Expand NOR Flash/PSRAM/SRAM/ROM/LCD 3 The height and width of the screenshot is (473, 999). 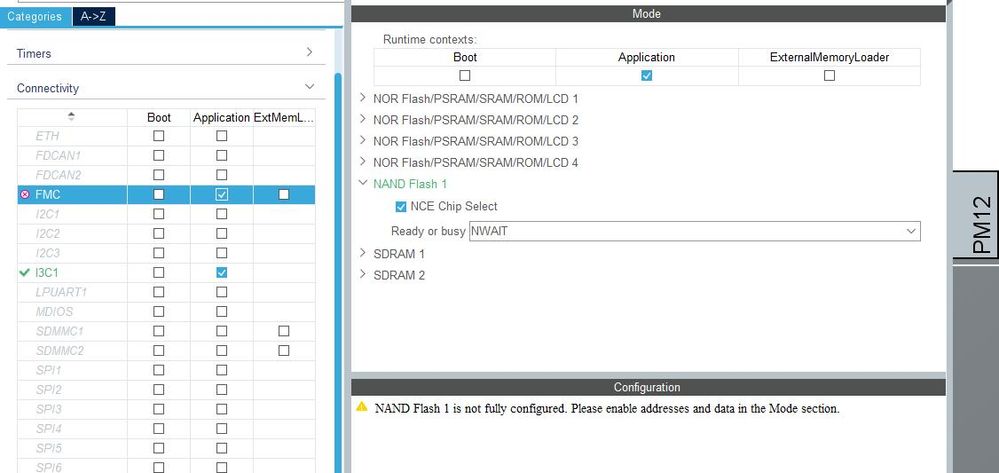(363, 140)
